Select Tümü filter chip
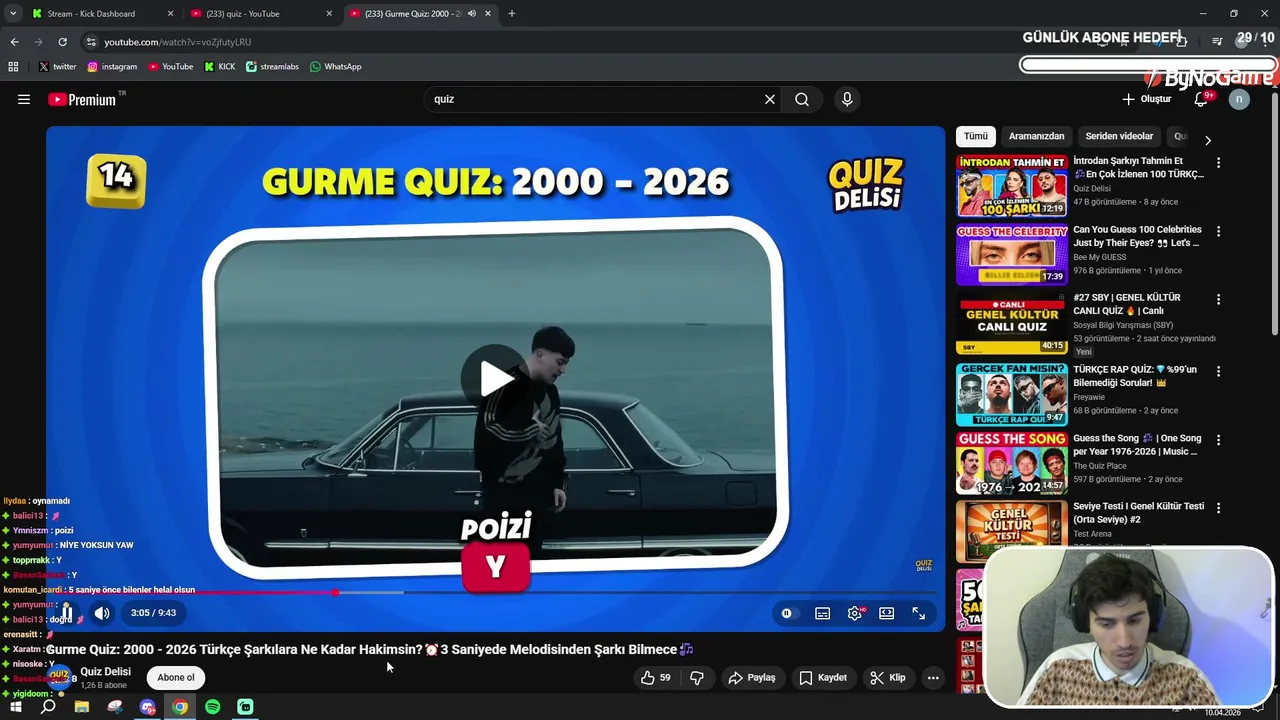The width and height of the screenshot is (1280, 720). coord(976,136)
